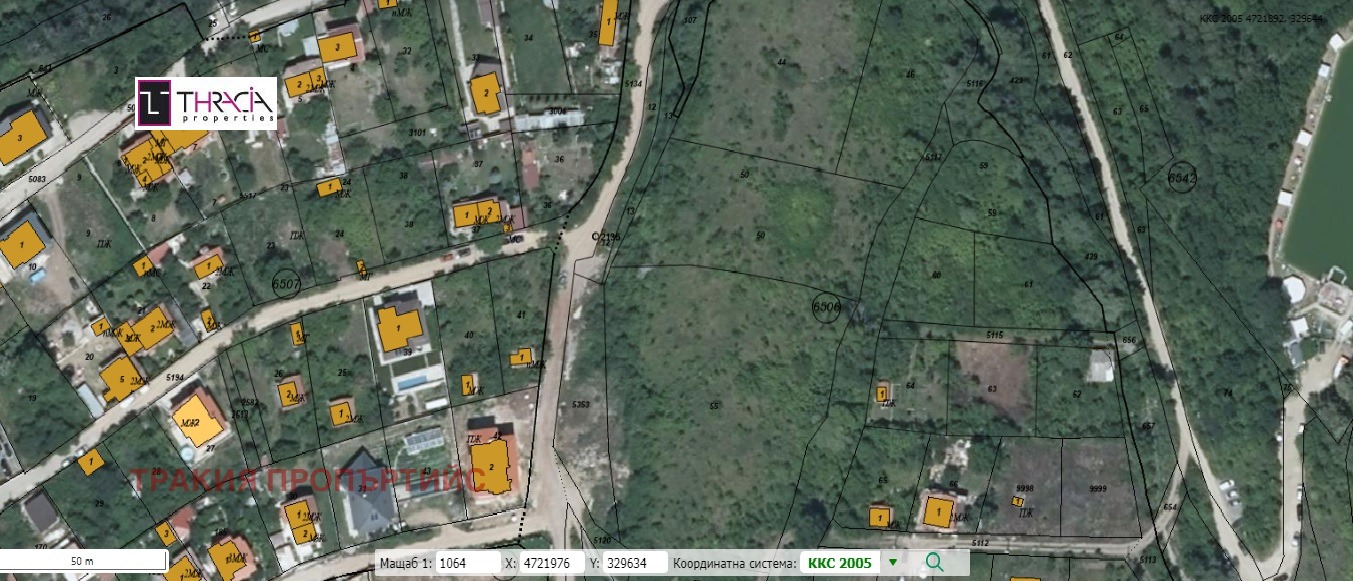Select parcel 9999 on the map

(1098, 487)
